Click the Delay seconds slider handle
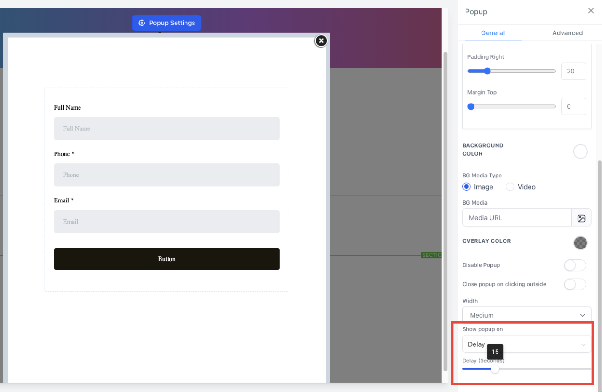Screen dimensions: 602x392 (x=495, y=369)
